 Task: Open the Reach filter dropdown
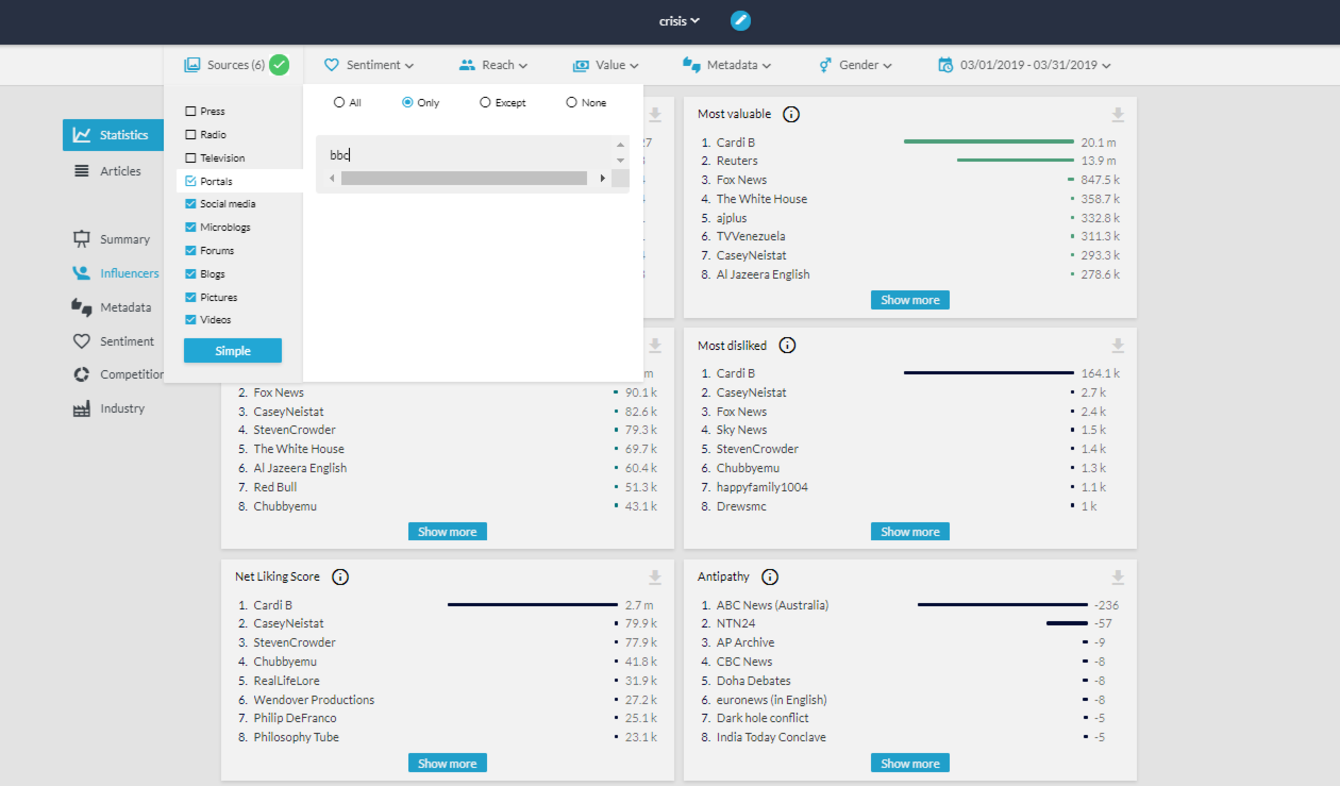[493, 64]
